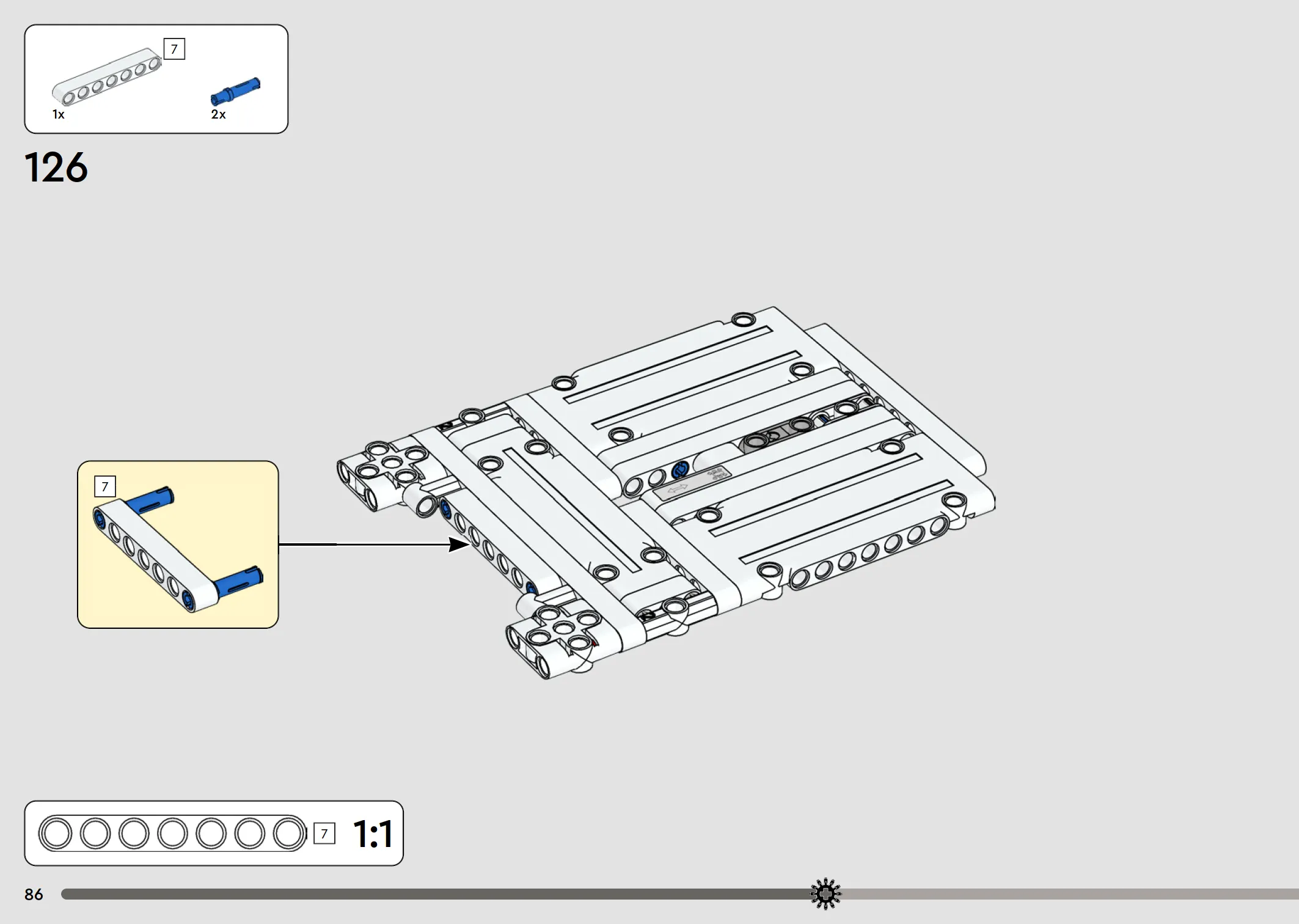Click the gear marker on progress bar

coord(825,894)
